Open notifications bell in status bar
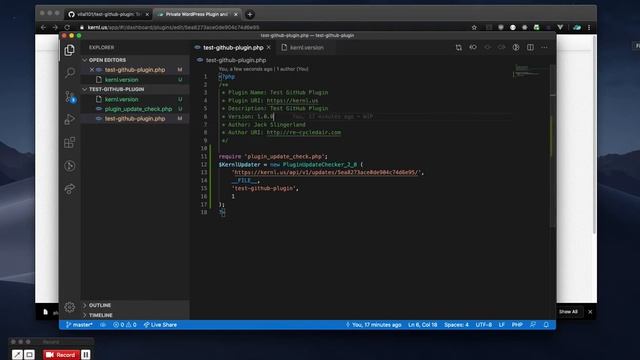 tap(546, 325)
